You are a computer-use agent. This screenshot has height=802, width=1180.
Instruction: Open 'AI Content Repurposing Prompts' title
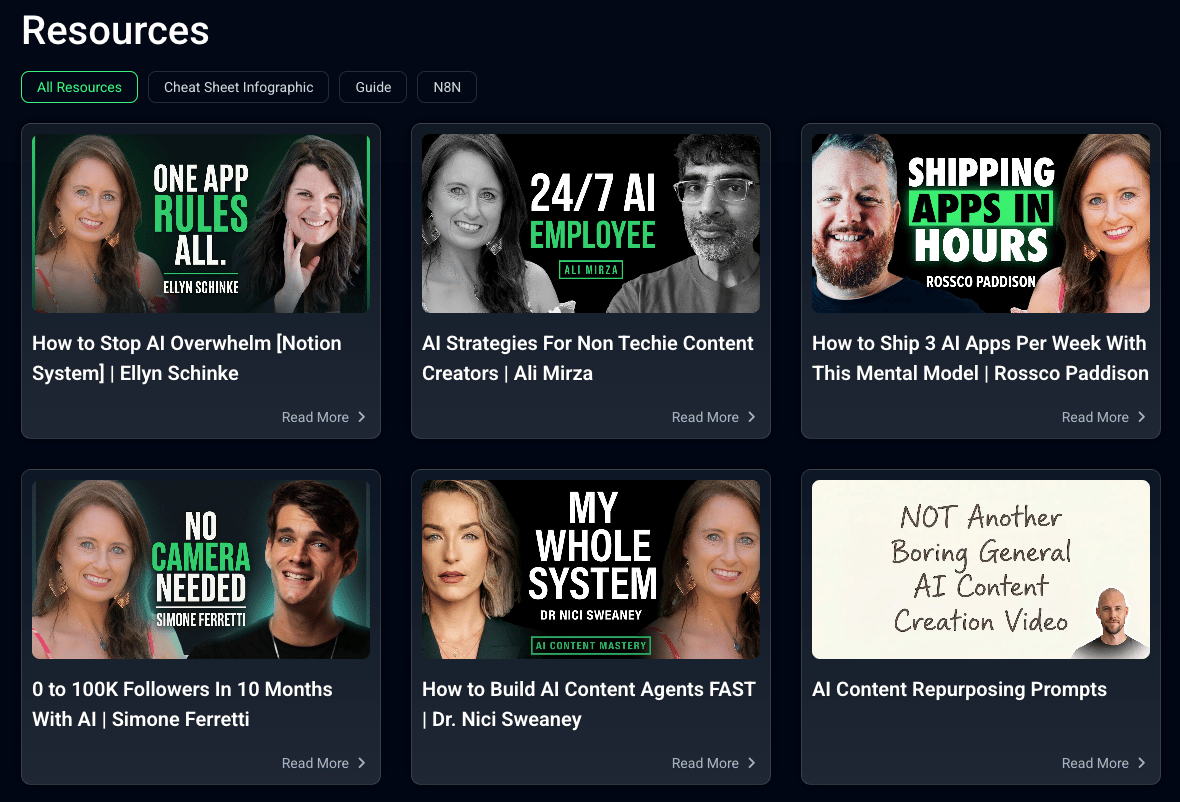point(960,689)
